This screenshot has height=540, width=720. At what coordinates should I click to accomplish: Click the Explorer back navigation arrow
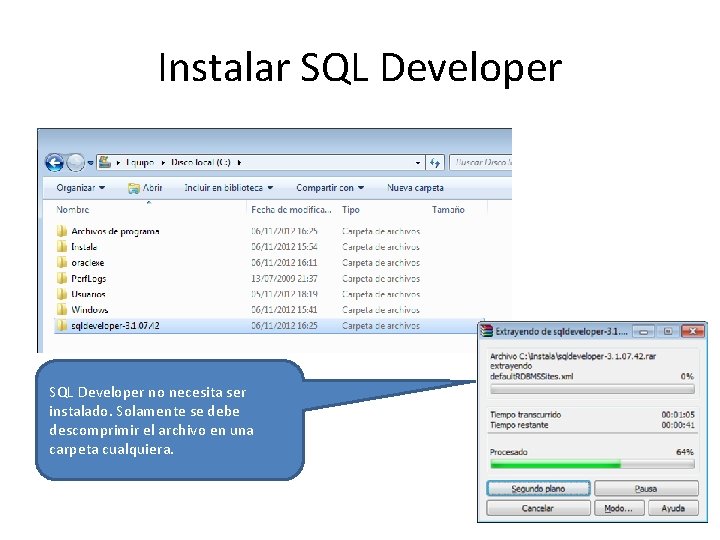coord(54,163)
